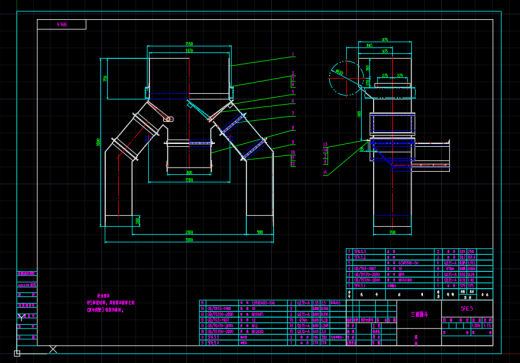Pick the dashed cyan circle in side view

[347, 79]
